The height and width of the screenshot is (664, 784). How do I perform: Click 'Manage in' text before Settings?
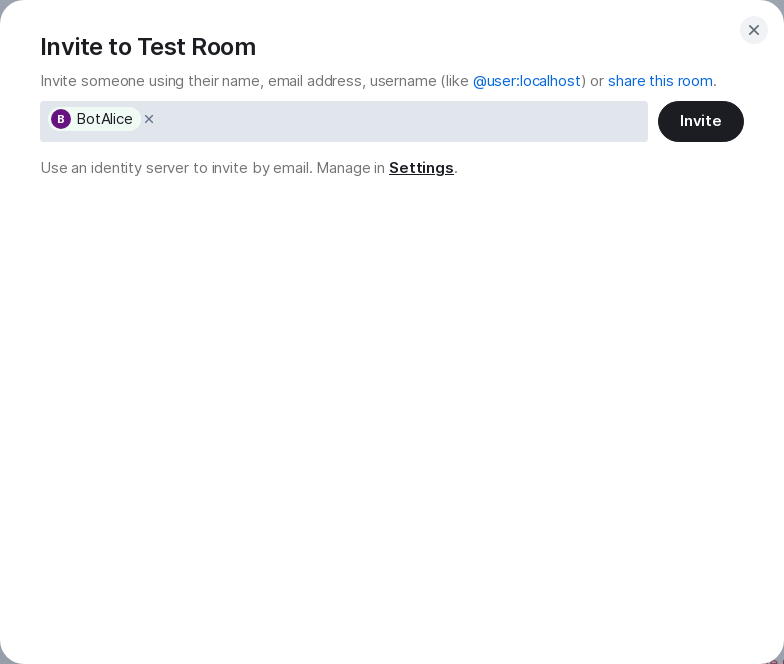pos(350,168)
